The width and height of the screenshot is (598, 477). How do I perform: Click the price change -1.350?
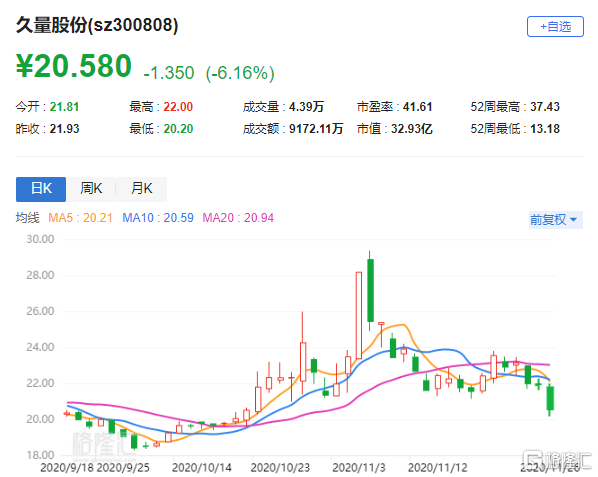click(x=169, y=73)
